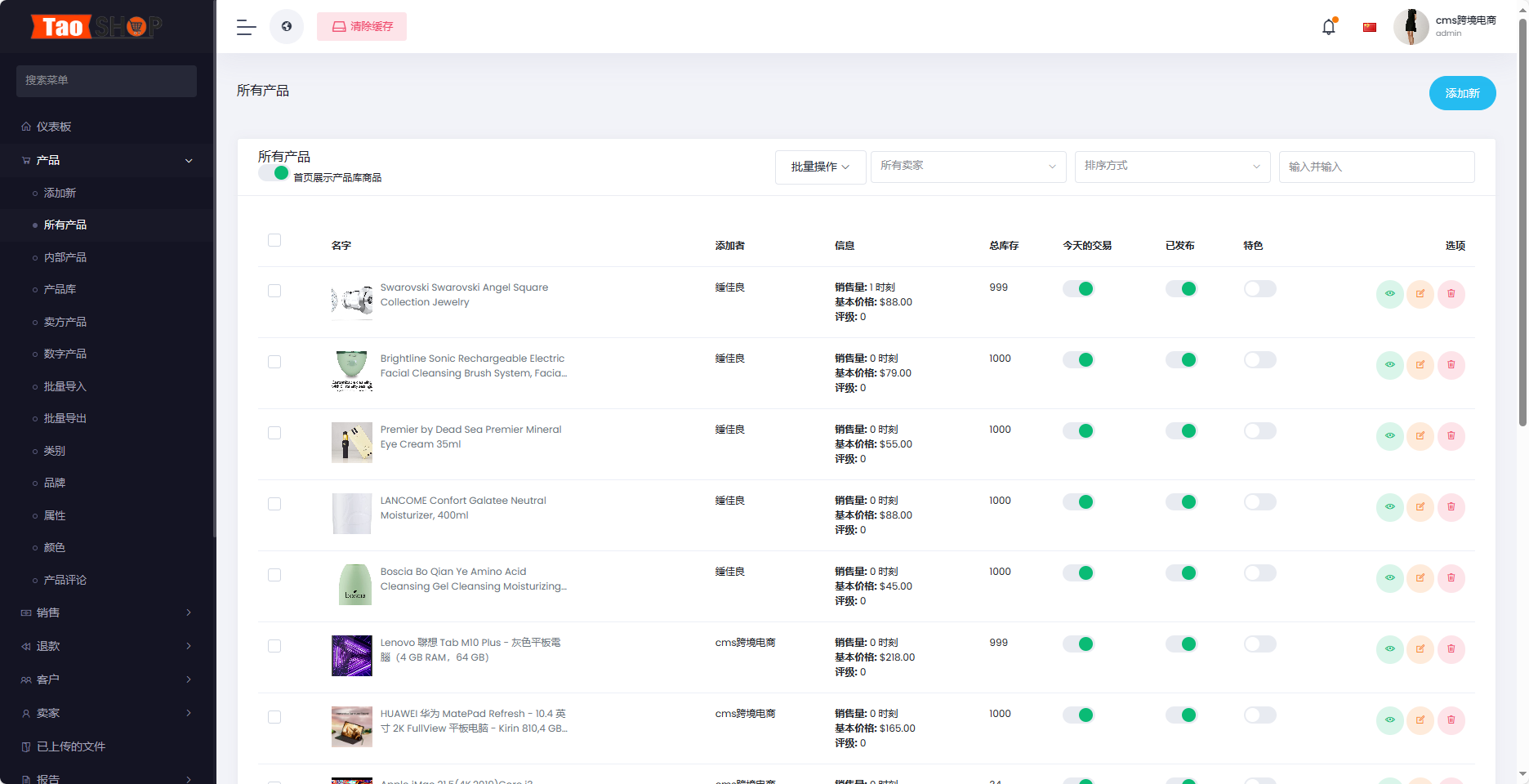
Task: Check the Brightline Sonic row checkbox
Action: point(274,362)
